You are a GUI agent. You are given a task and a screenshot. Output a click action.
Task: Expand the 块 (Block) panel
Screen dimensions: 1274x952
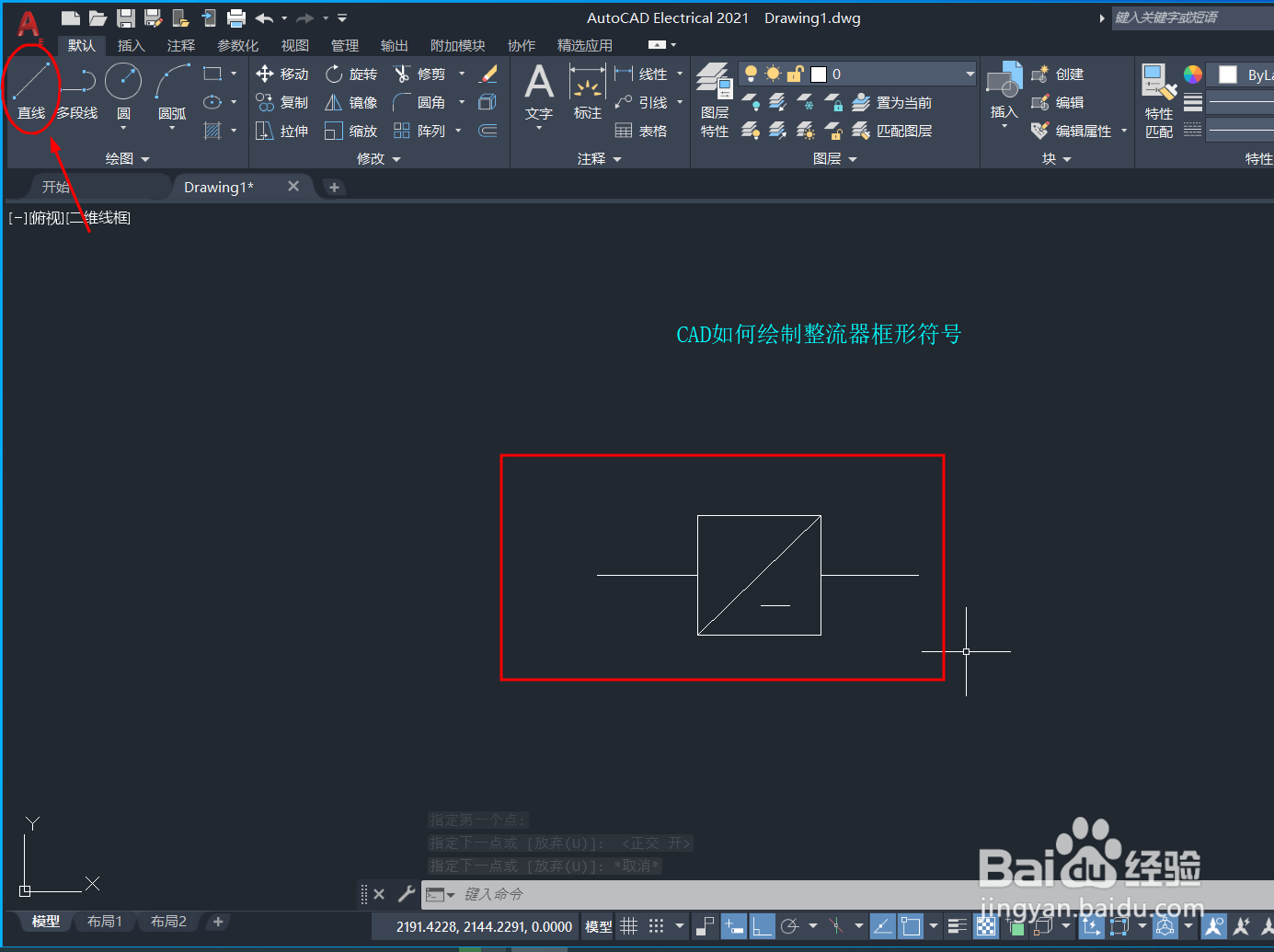pyautogui.click(x=1057, y=158)
